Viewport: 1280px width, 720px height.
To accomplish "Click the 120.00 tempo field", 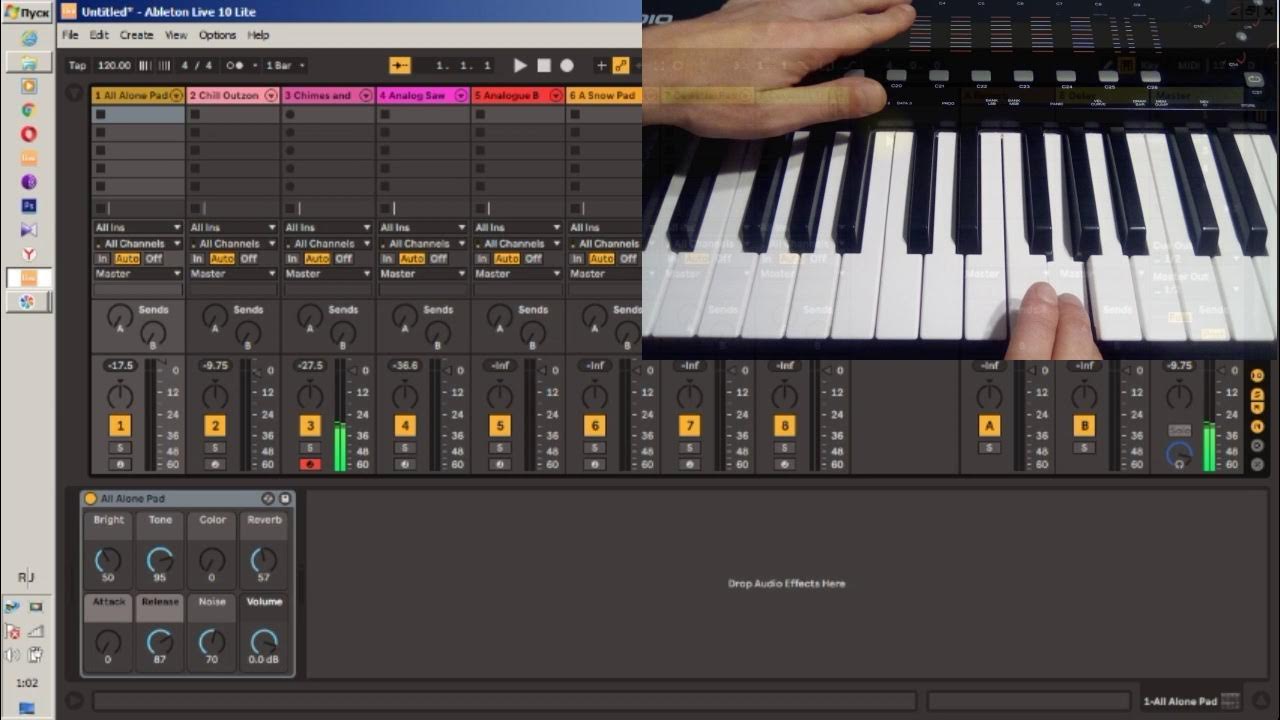I will (114, 65).
